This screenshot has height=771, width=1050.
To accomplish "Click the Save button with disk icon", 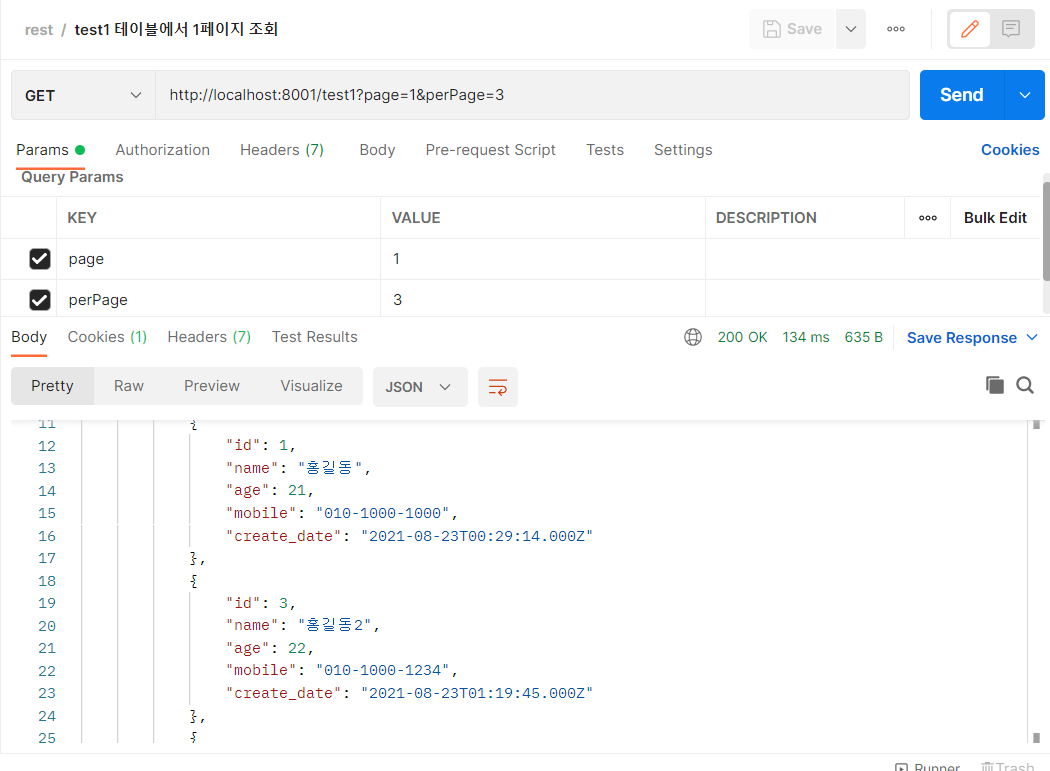I will tap(792, 29).
